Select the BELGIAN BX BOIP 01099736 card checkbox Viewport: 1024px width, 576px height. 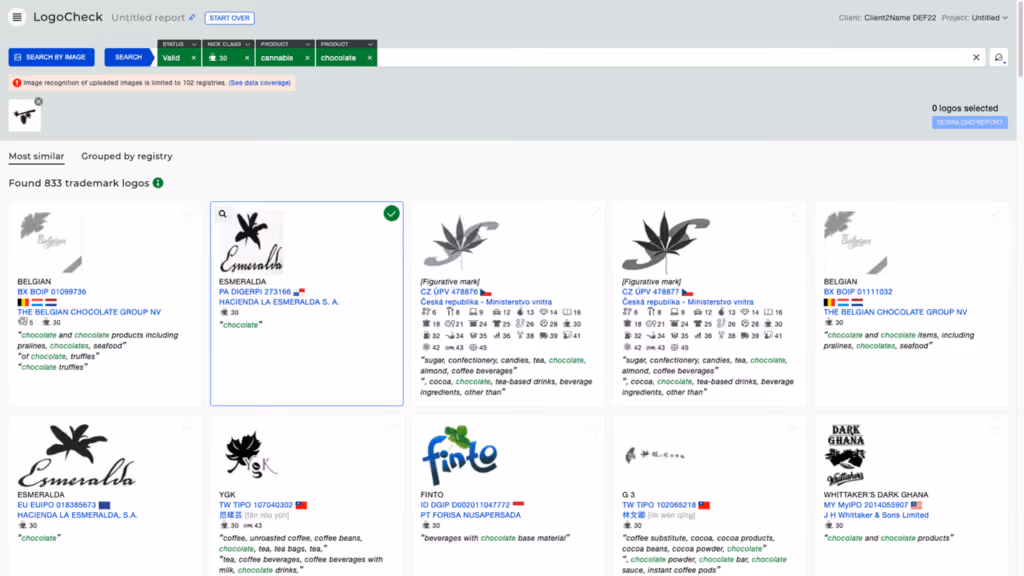pyautogui.click(x=189, y=214)
